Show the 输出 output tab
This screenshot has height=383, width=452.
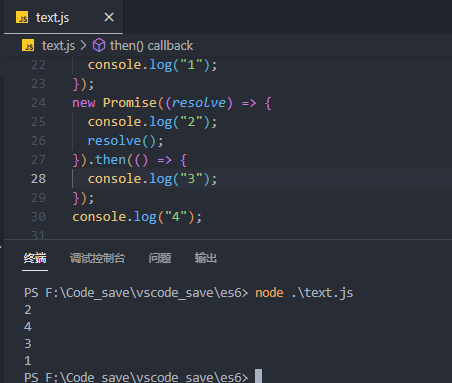(x=206, y=258)
